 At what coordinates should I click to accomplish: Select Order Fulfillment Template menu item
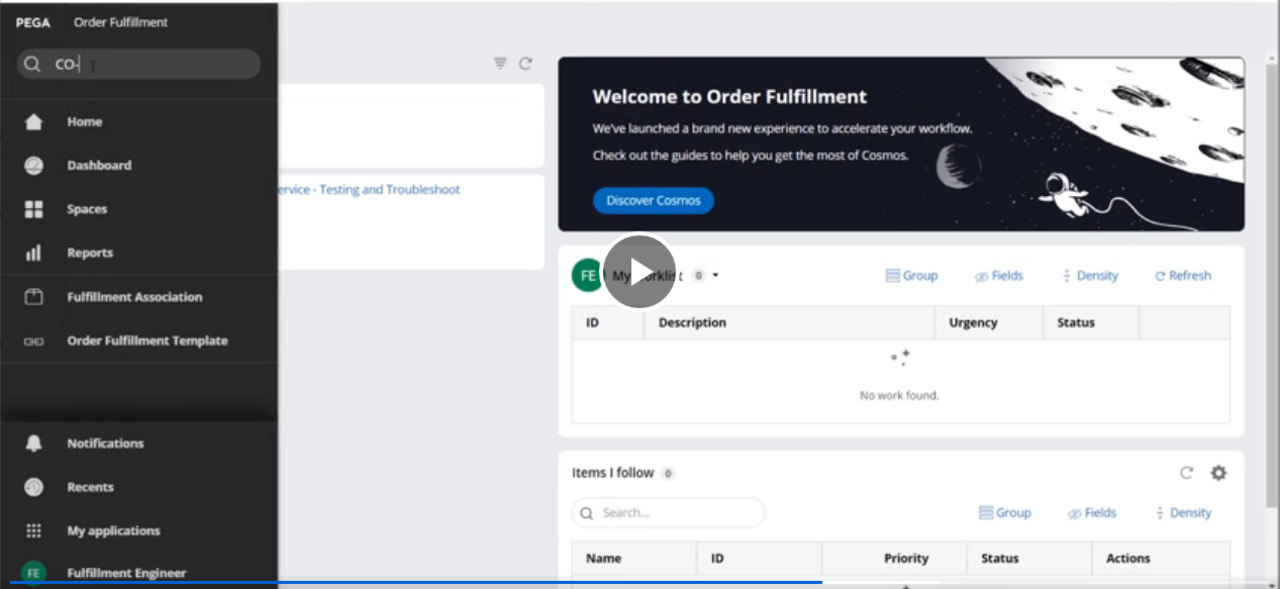pos(147,341)
